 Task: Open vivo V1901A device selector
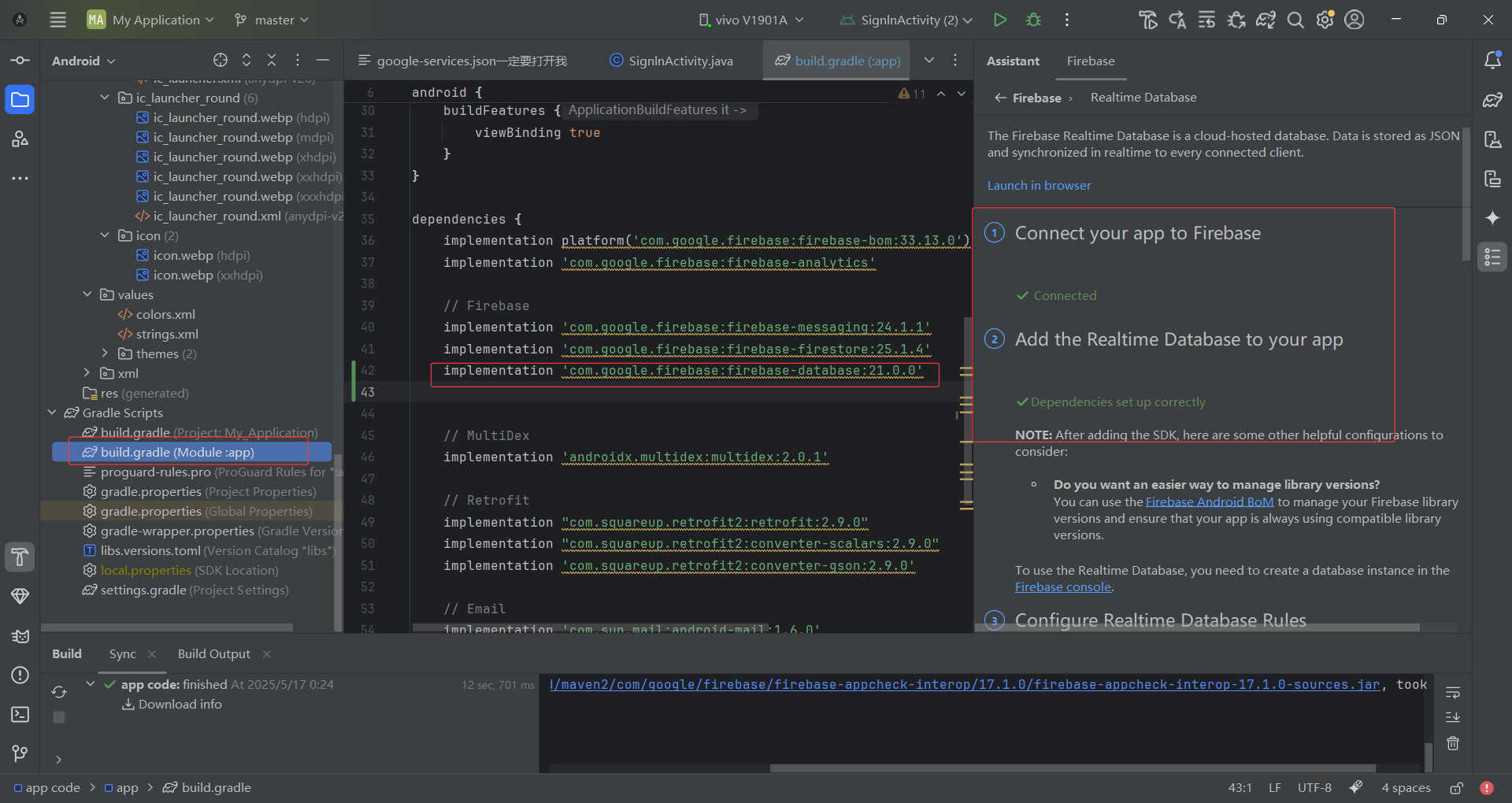(751, 20)
